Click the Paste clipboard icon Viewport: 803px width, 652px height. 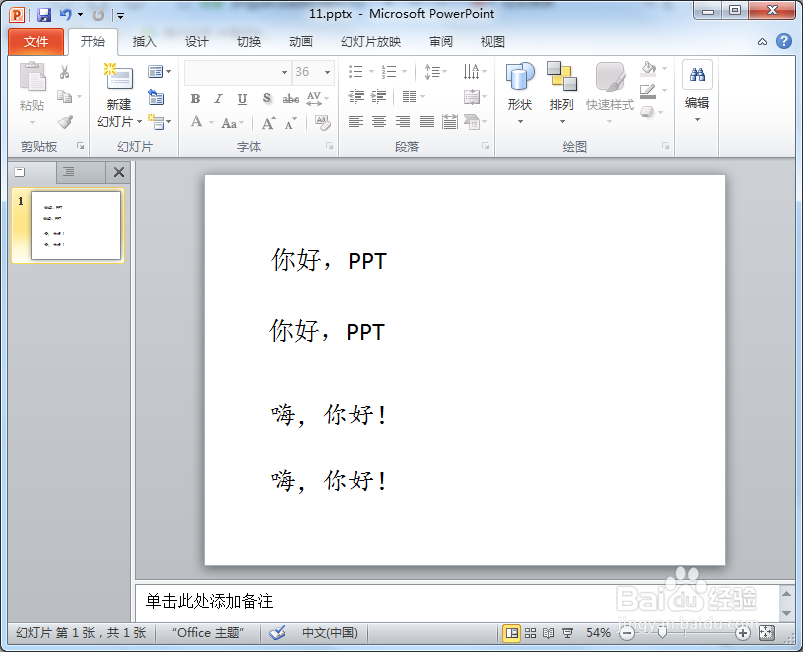pyautogui.click(x=32, y=77)
